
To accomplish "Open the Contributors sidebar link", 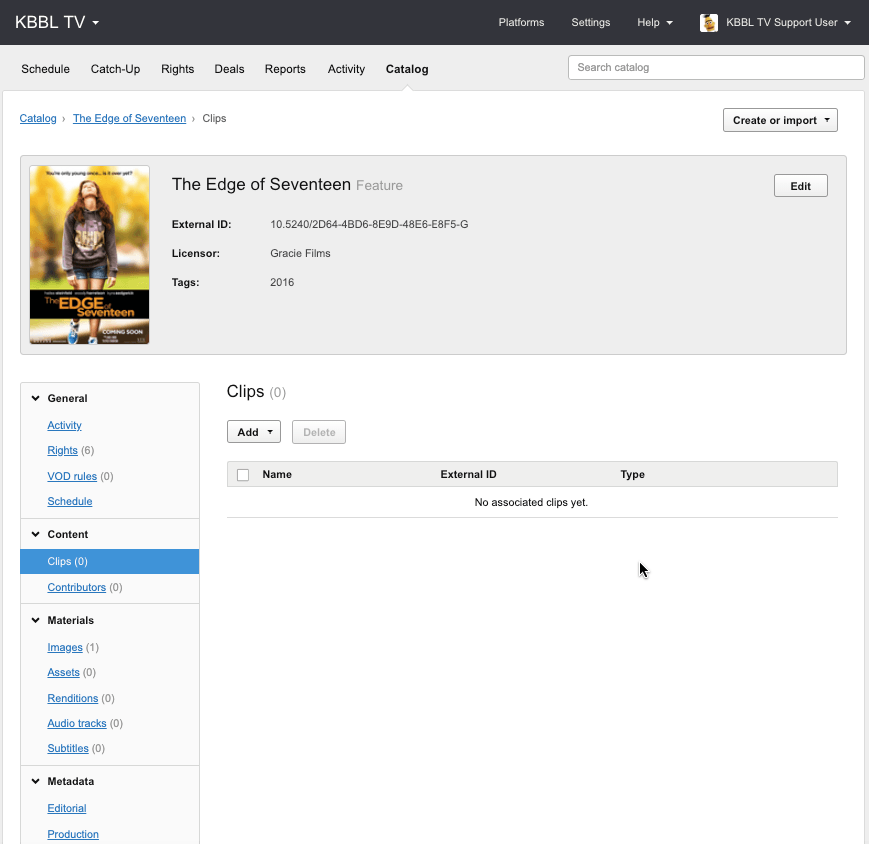I will pos(76,587).
